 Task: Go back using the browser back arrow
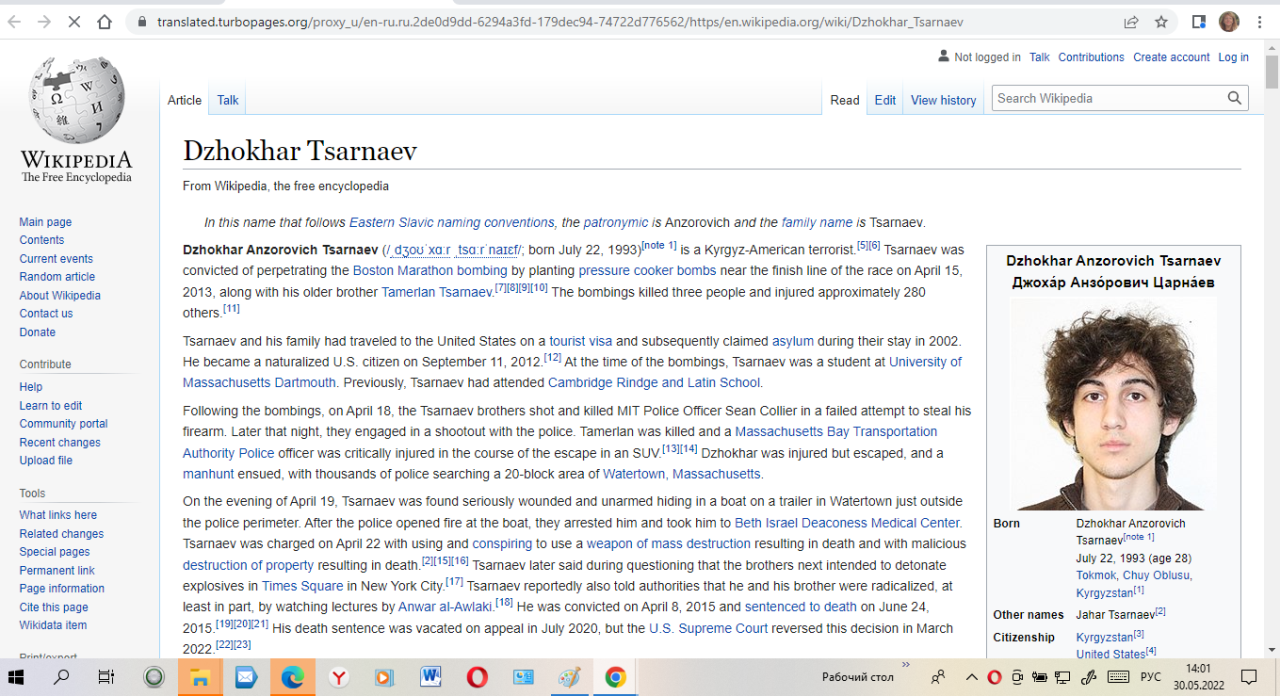pyautogui.click(x=16, y=22)
